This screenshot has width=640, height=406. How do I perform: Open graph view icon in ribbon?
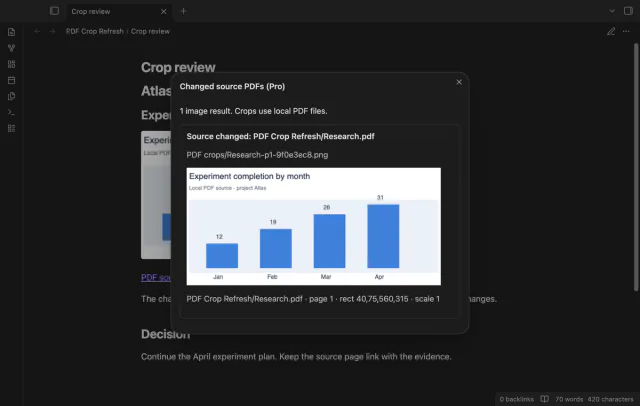click(11, 48)
